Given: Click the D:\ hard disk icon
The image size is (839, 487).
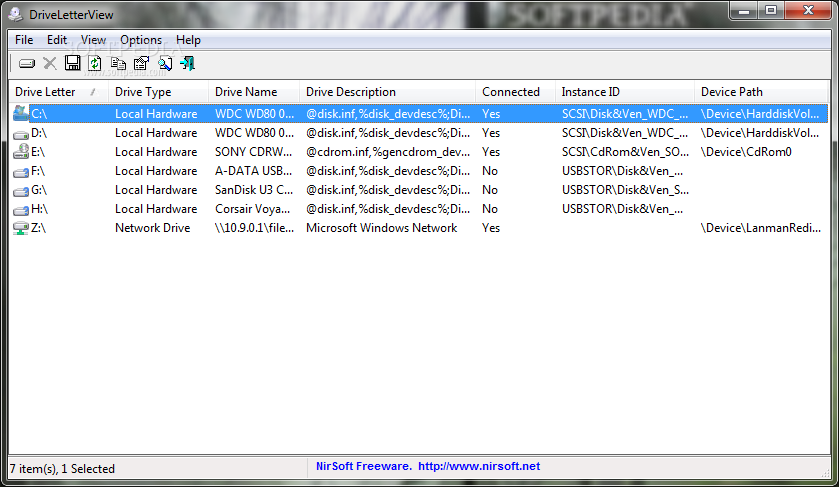Looking at the screenshot, I should click(x=20, y=134).
